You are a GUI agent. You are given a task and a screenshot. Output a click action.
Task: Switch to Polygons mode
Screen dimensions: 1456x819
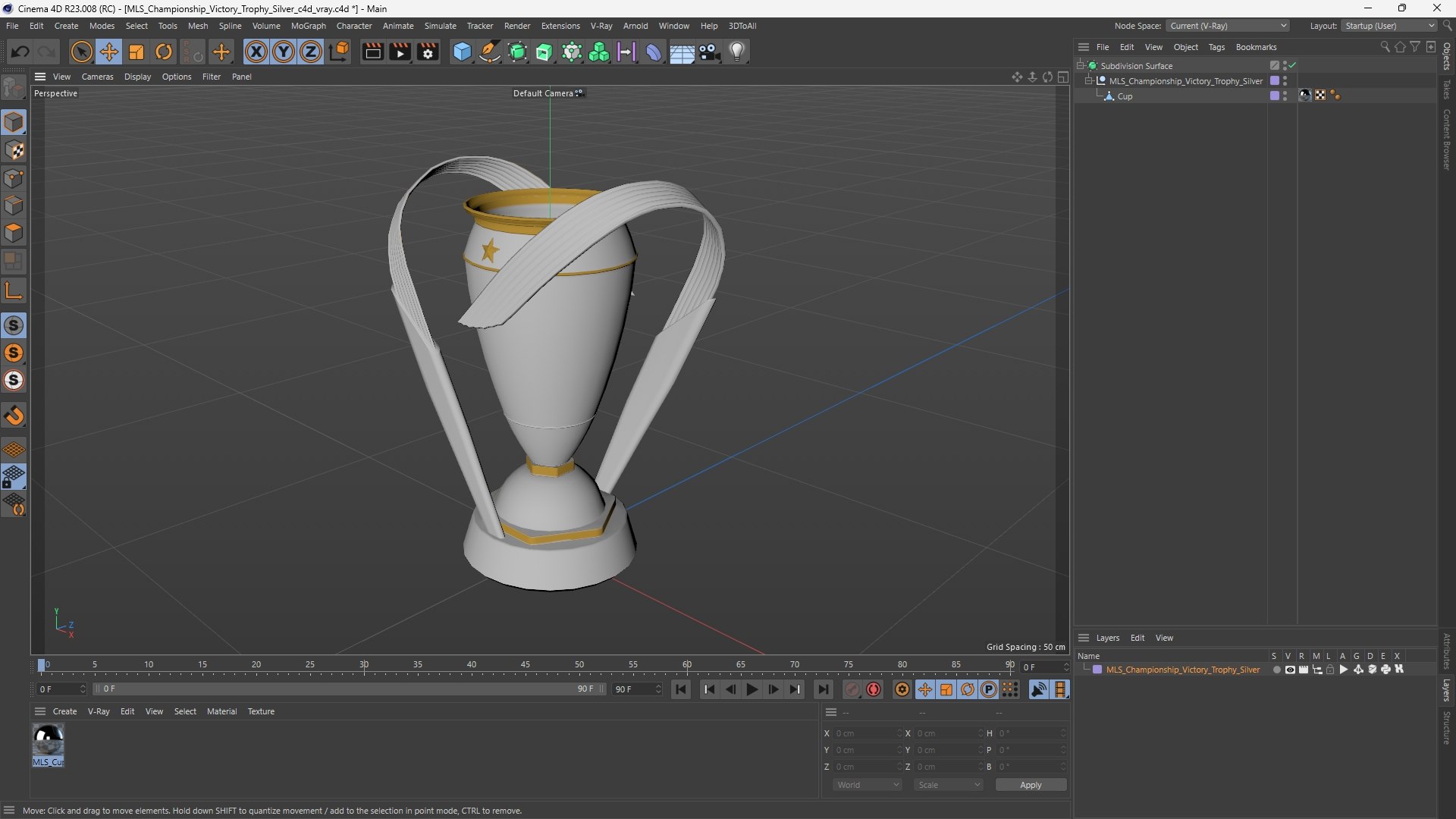[x=14, y=233]
